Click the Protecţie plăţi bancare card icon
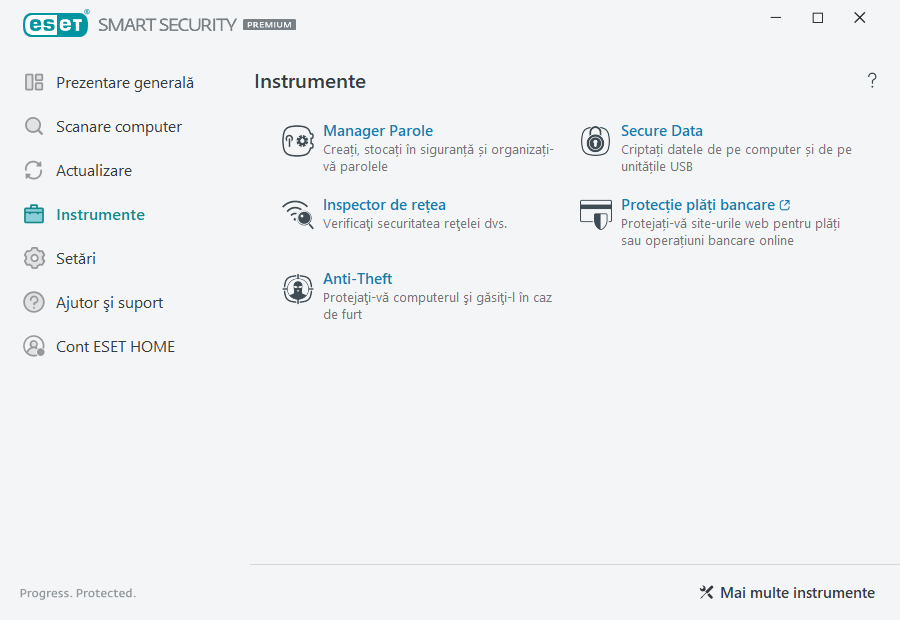 click(595, 214)
